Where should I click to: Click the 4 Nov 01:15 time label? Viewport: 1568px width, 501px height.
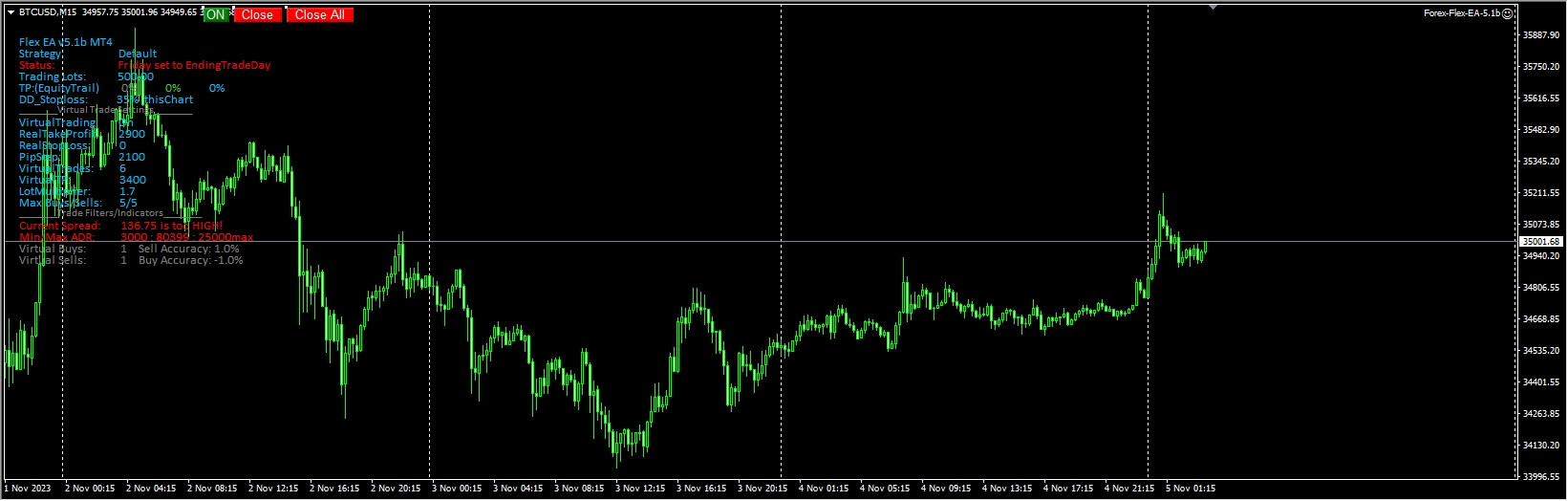(x=824, y=489)
